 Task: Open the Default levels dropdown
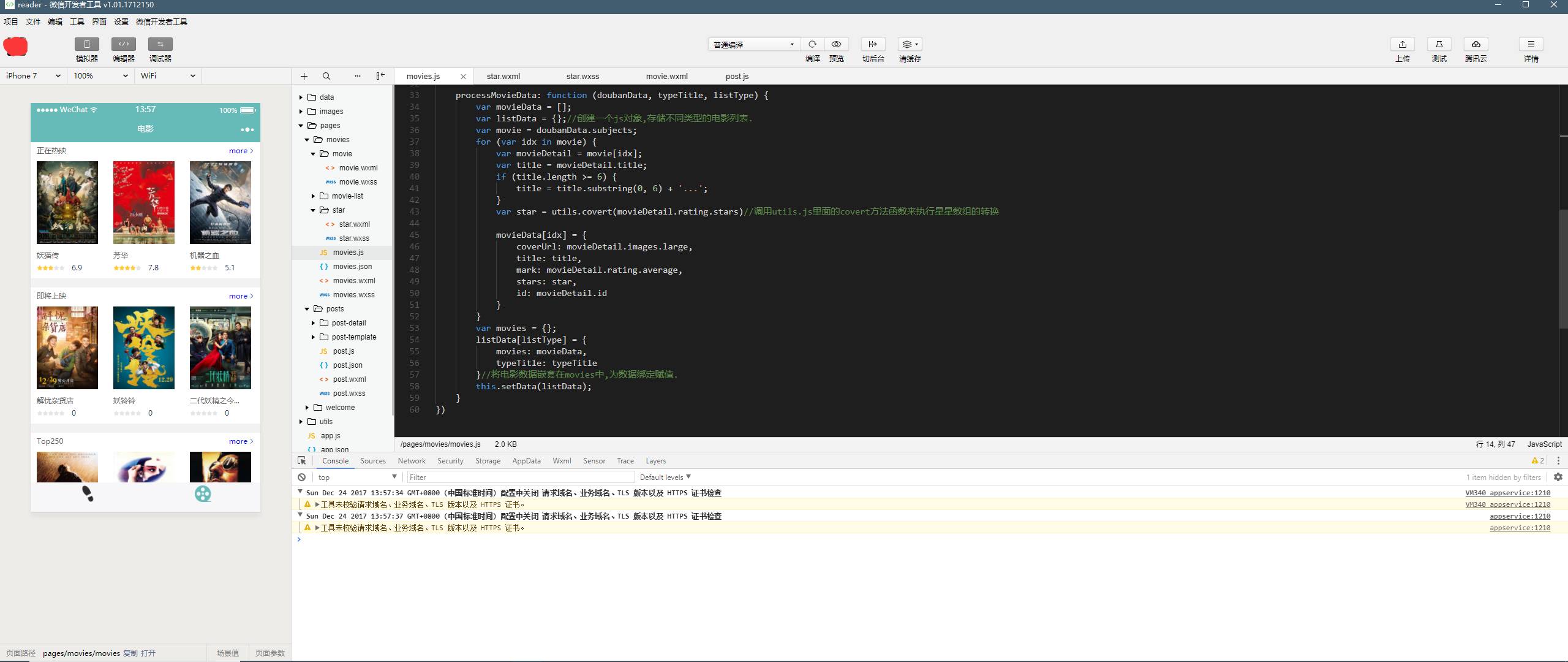(x=665, y=477)
